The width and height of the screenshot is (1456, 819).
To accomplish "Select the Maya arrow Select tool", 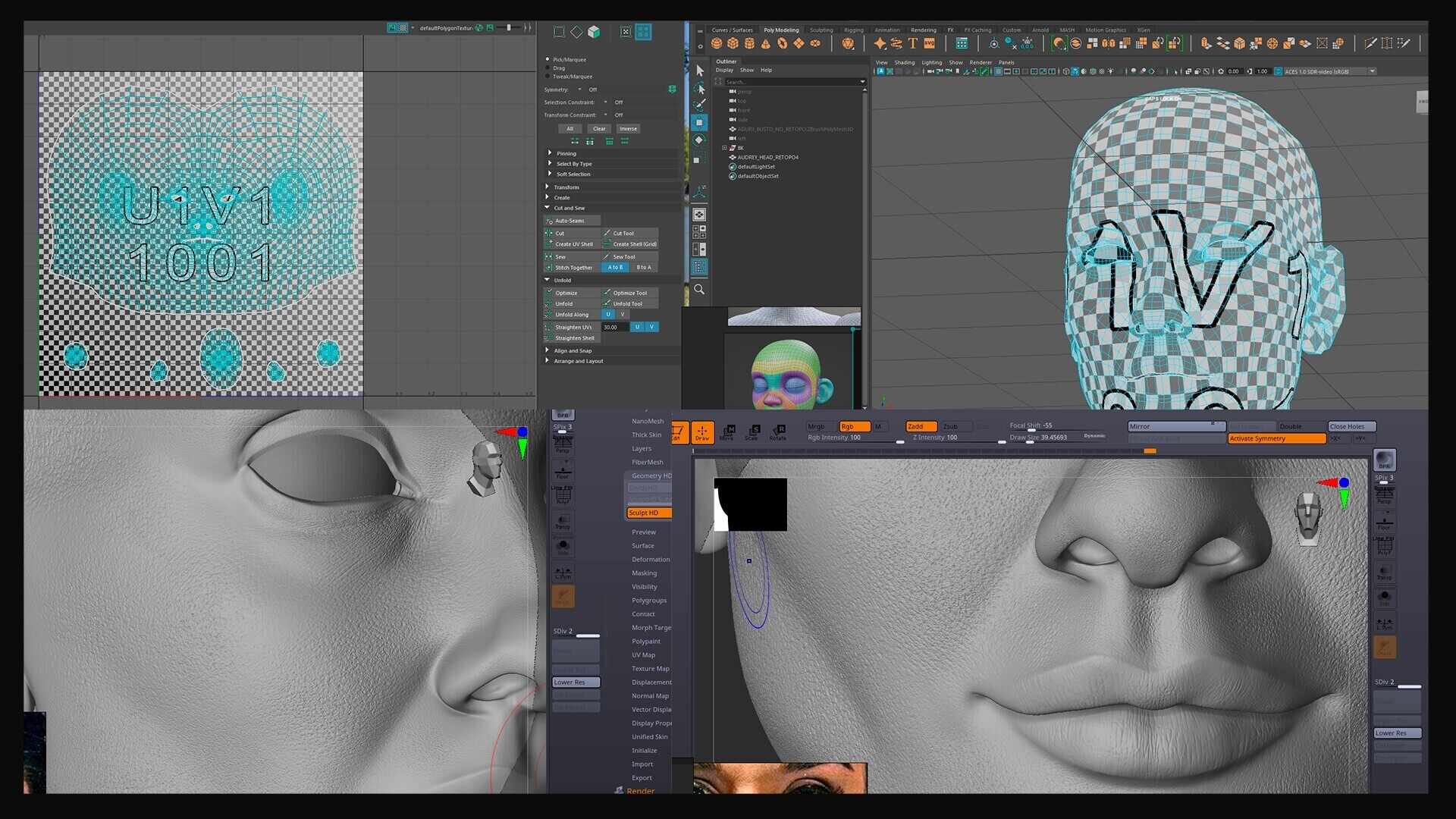I will tap(700, 71).
